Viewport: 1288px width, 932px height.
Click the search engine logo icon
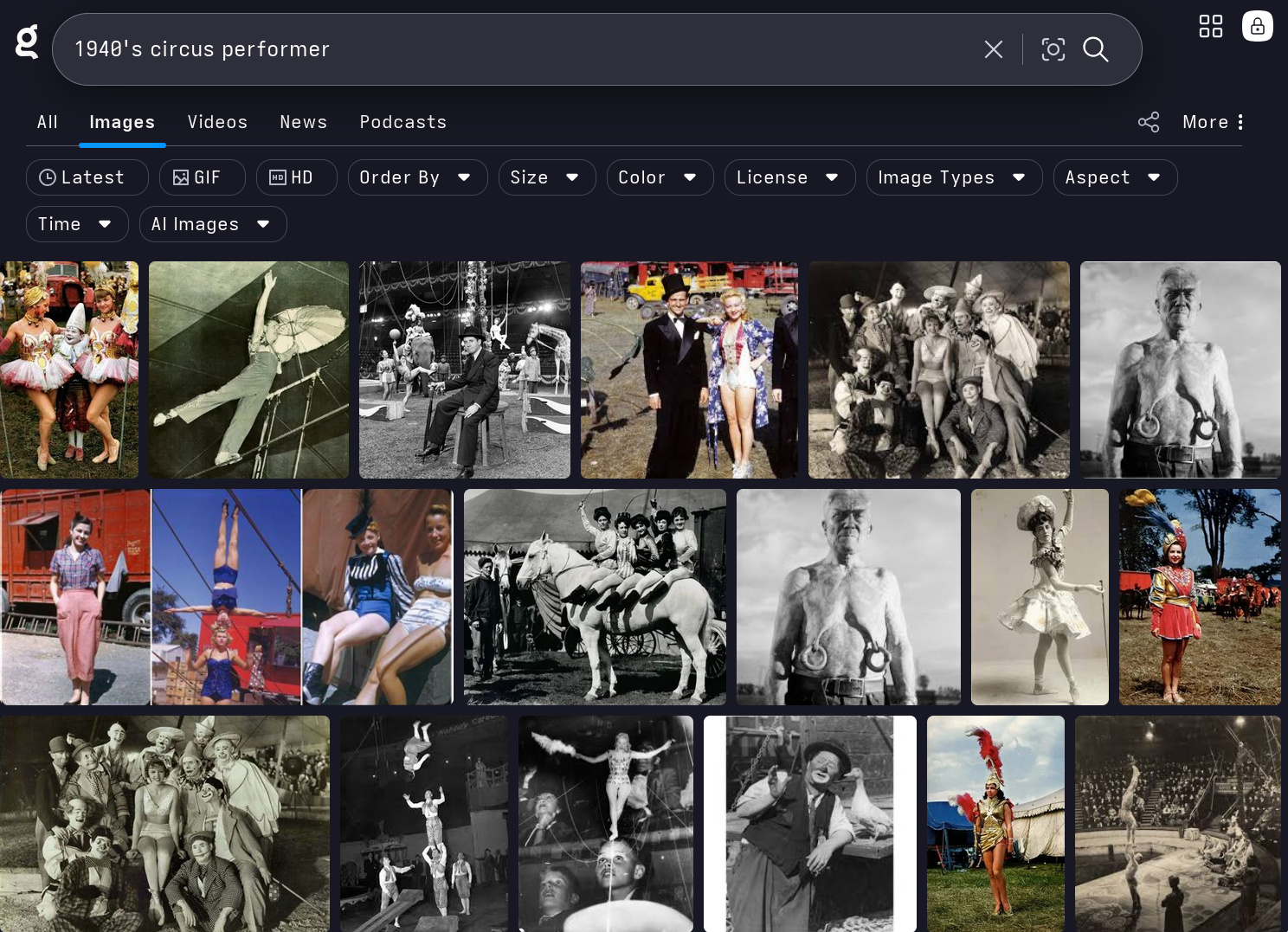(x=27, y=42)
